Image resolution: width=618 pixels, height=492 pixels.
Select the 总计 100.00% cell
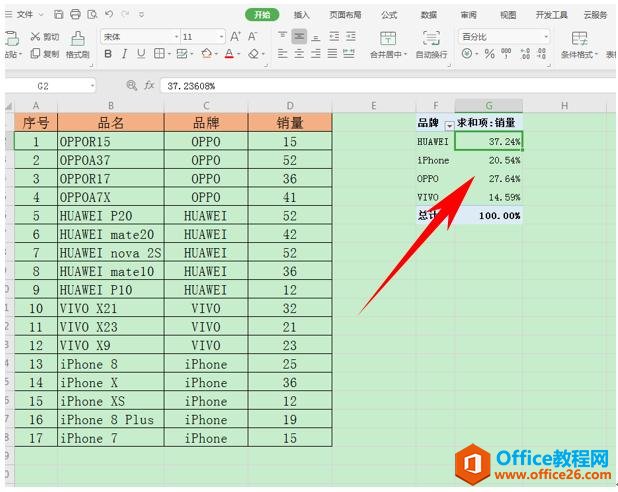[x=489, y=216]
